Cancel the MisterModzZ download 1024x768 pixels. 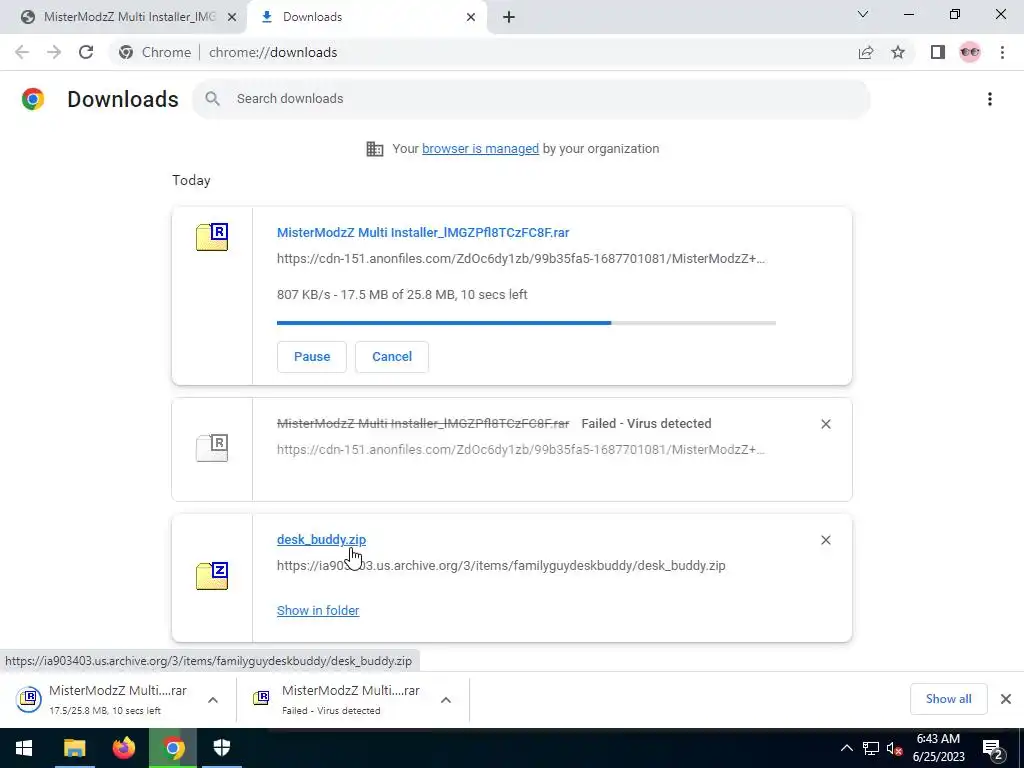click(392, 357)
